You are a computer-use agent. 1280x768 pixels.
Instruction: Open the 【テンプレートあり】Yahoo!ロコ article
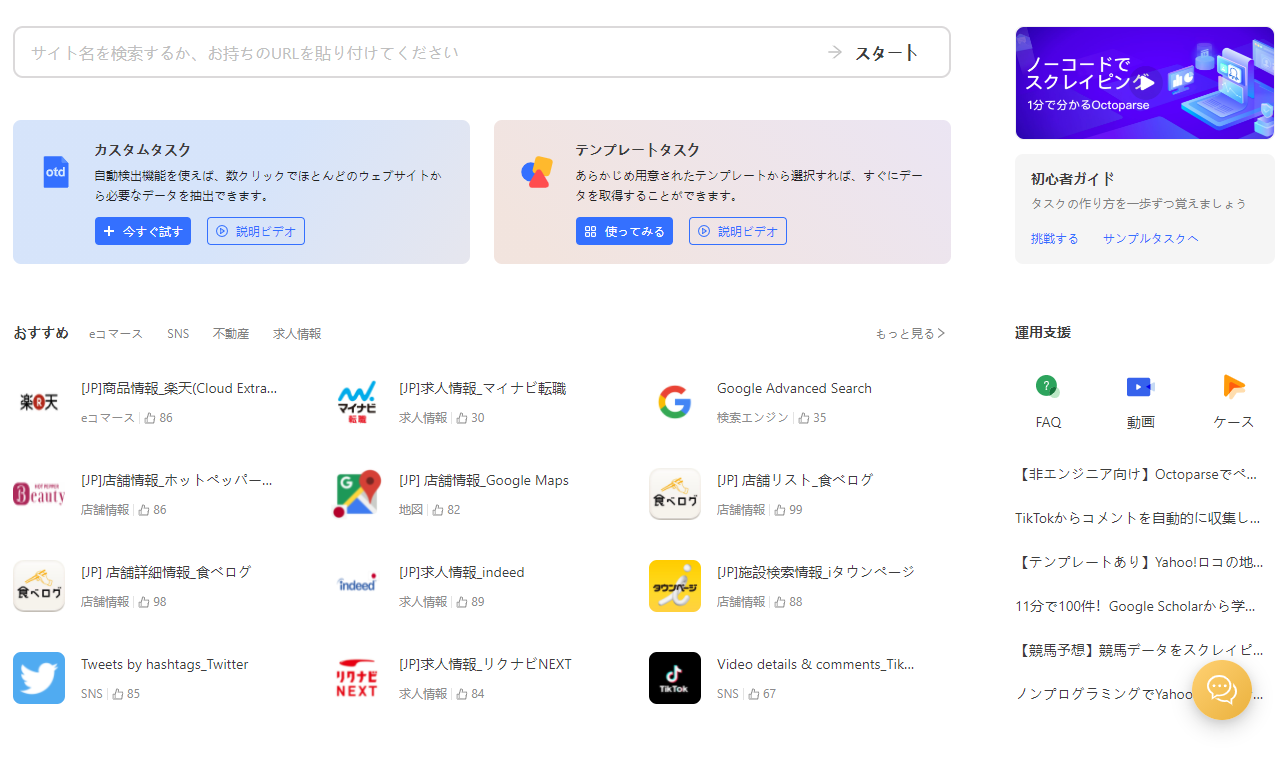click(x=1139, y=562)
